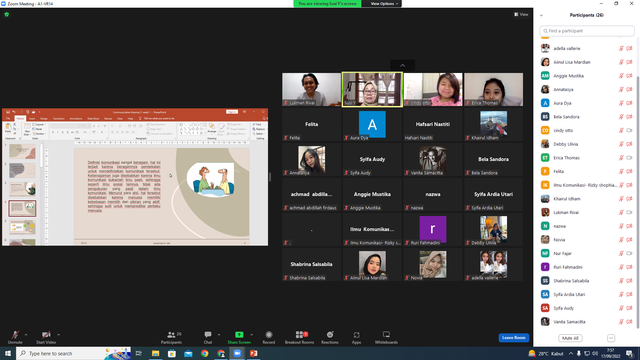The width and height of the screenshot is (640, 360).
Task: Open the View Options dropdown
Action: tap(384, 4)
